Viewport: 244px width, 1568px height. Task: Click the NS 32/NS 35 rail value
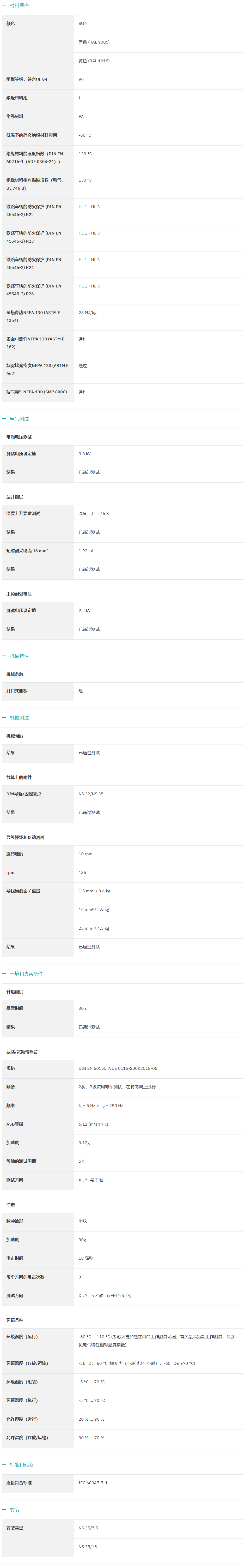tap(91, 794)
